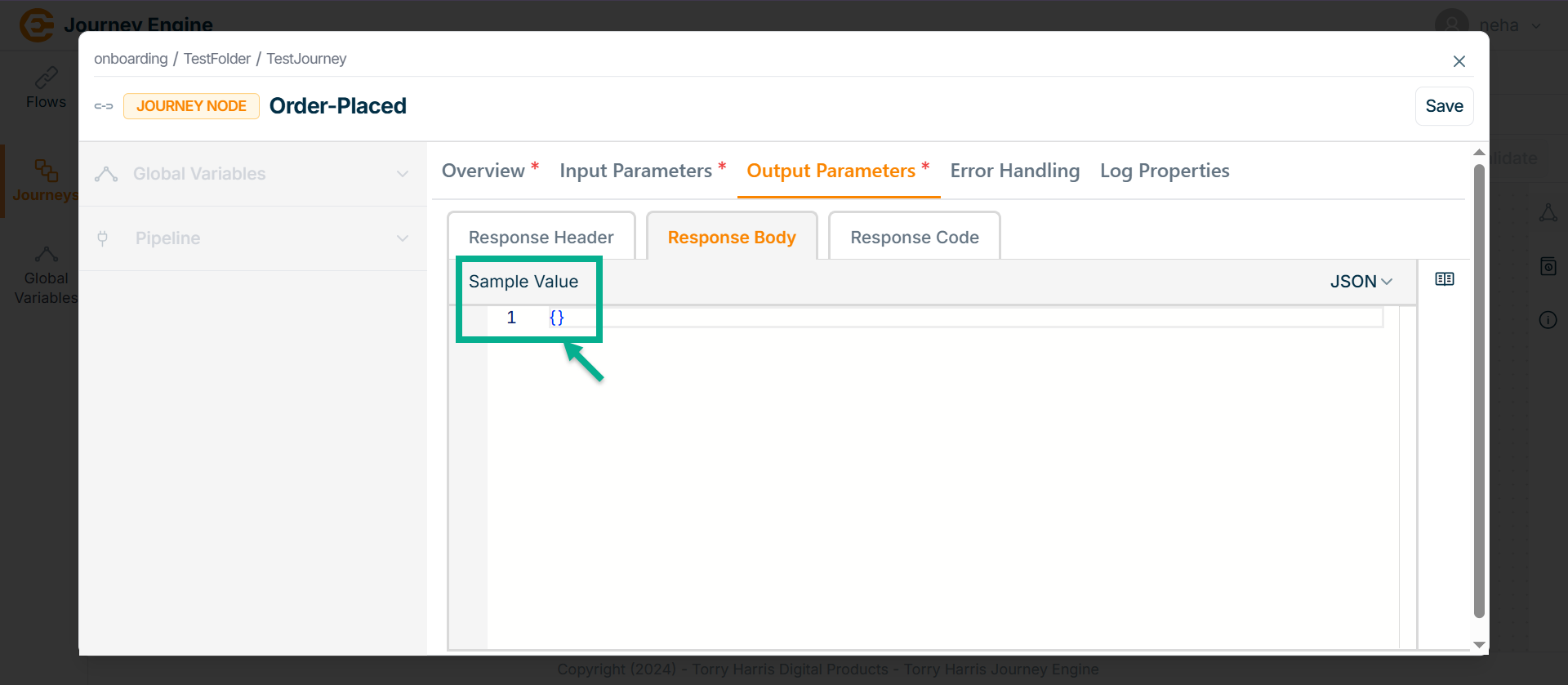Click the Global Variables icon in modal sidebar

(106, 174)
